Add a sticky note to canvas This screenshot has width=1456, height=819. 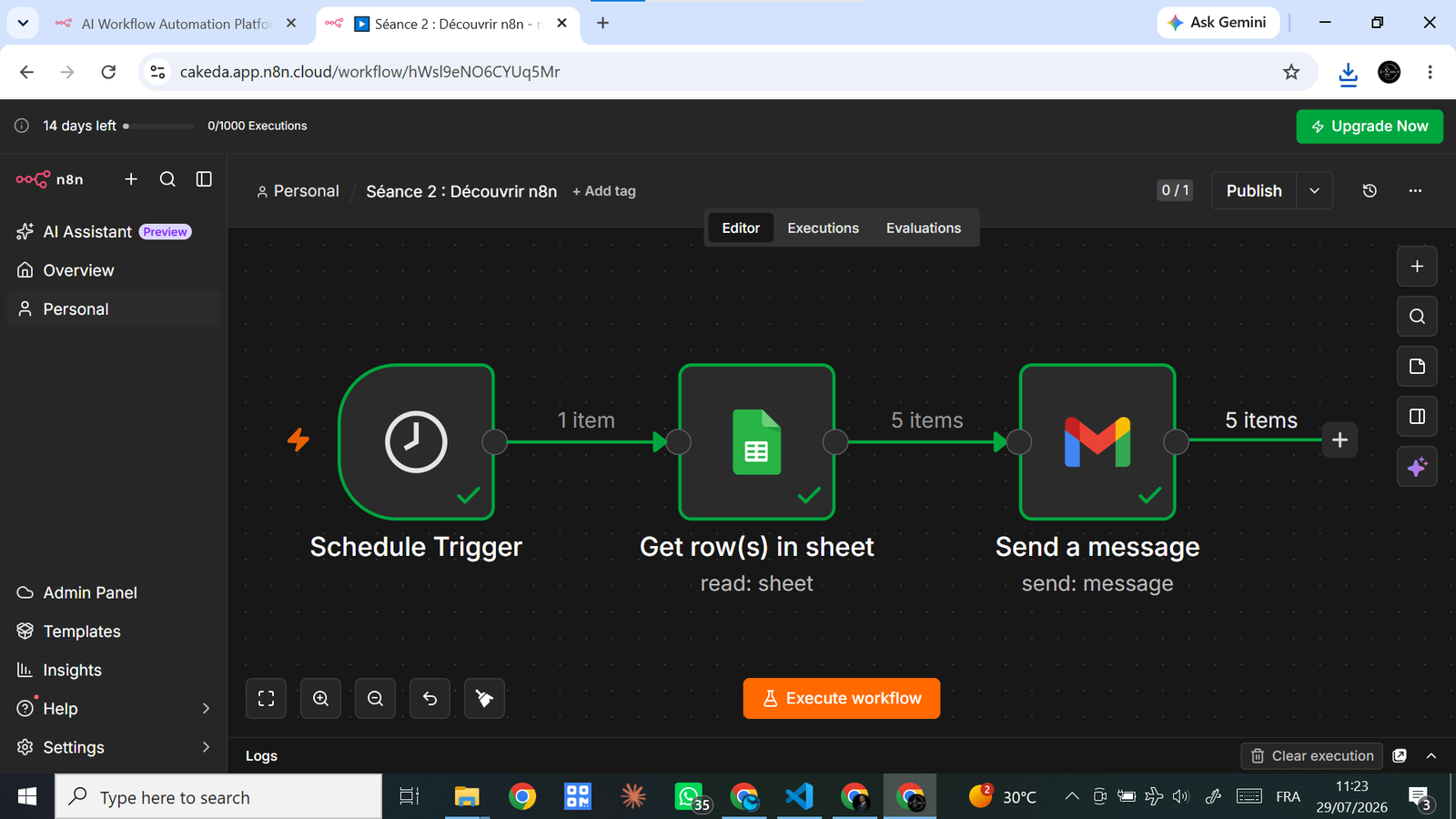point(1417,367)
